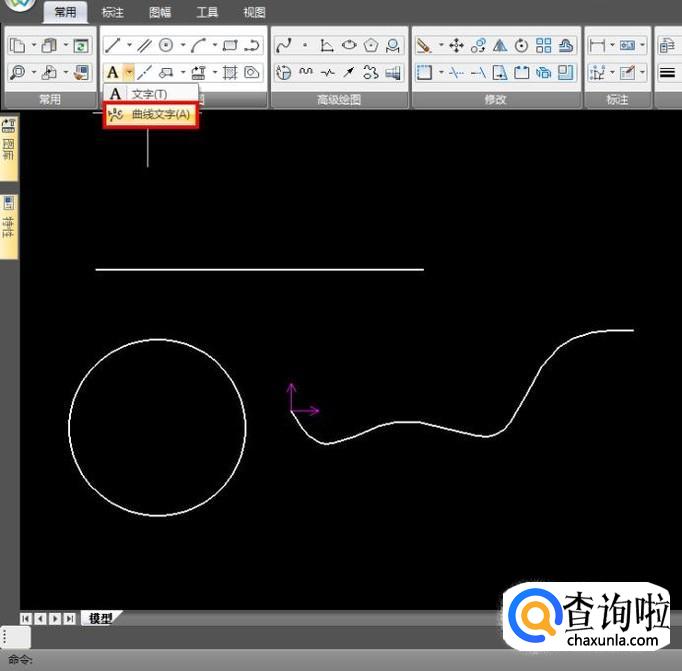Select the Line drawing tool

pyautogui.click(x=113, y=46)
